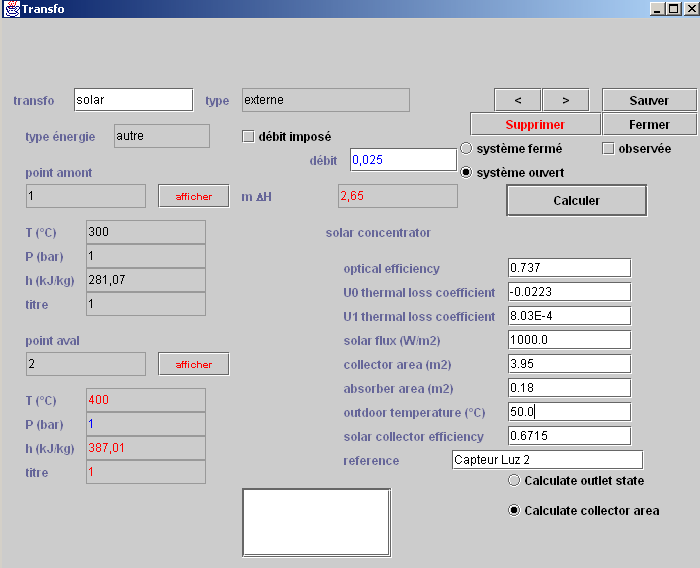Click the type field showing externe

coord(326,100)
